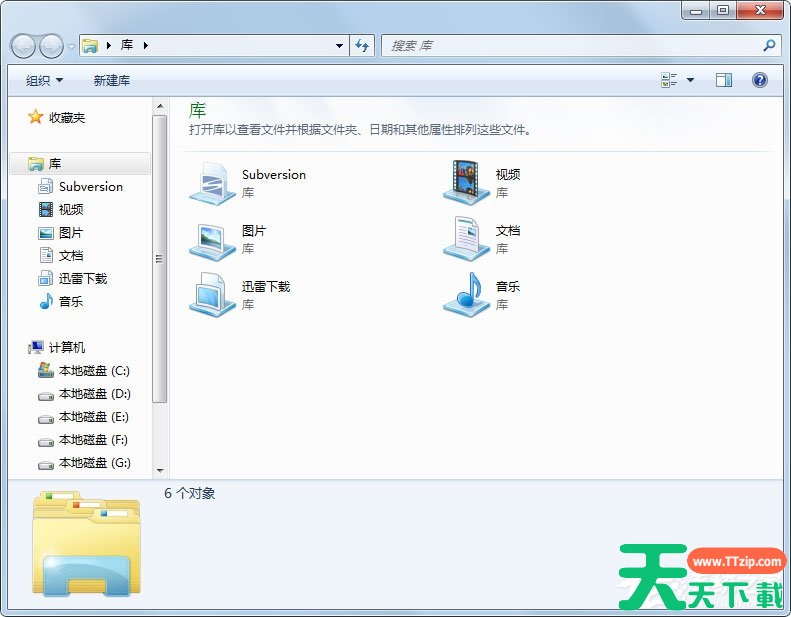Click the navigation pane scrollbar up arrow
Screen dimensions: 791x617
[160, 106]
